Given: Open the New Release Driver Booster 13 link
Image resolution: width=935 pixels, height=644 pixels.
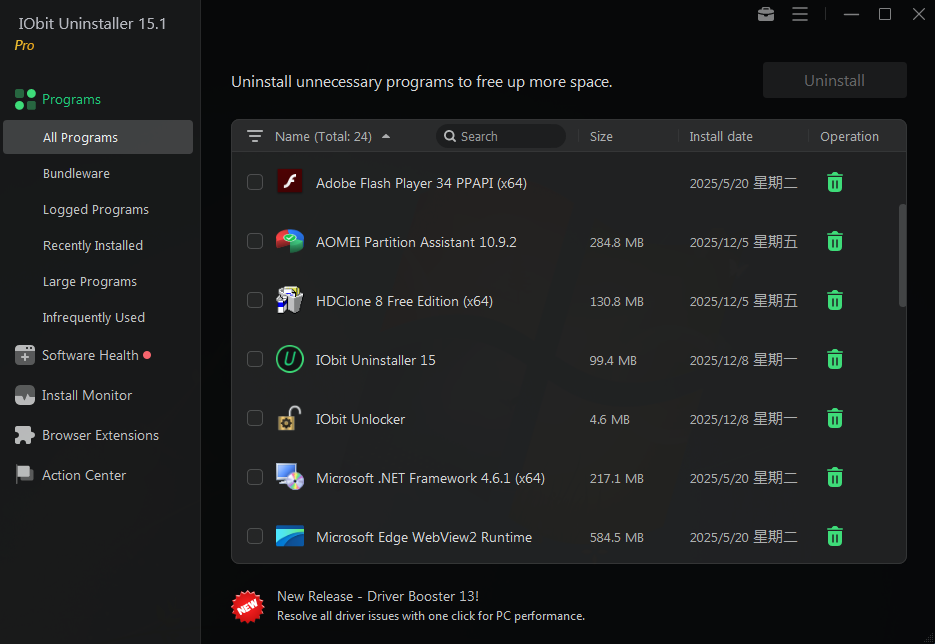Looking at the screenshot, I should coord(378,597).
